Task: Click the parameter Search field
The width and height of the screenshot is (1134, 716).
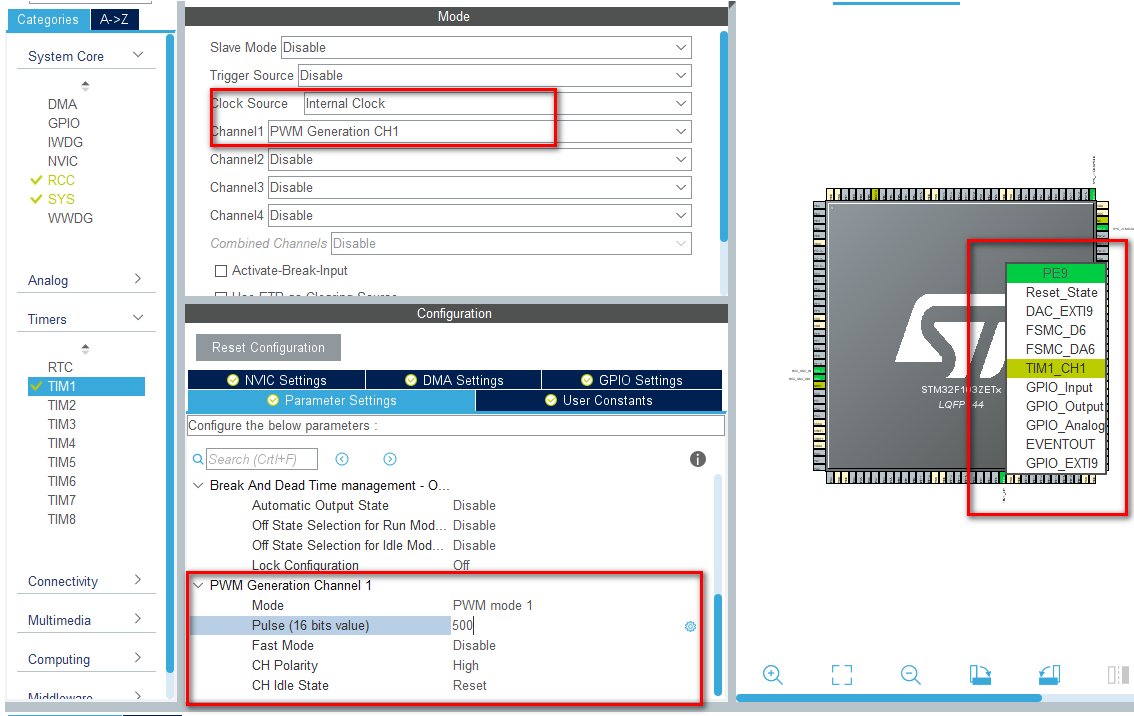Action: point(262,459)
